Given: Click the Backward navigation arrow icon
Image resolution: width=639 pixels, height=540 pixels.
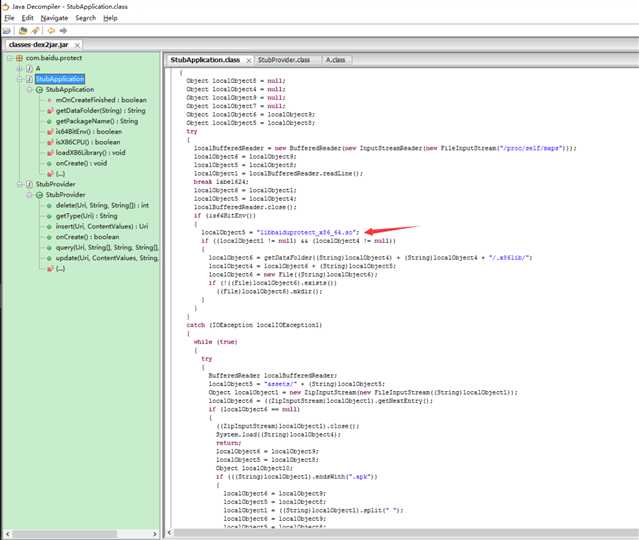Looking at the screenshot, I should pyautogui.click(x=51, y=31).
